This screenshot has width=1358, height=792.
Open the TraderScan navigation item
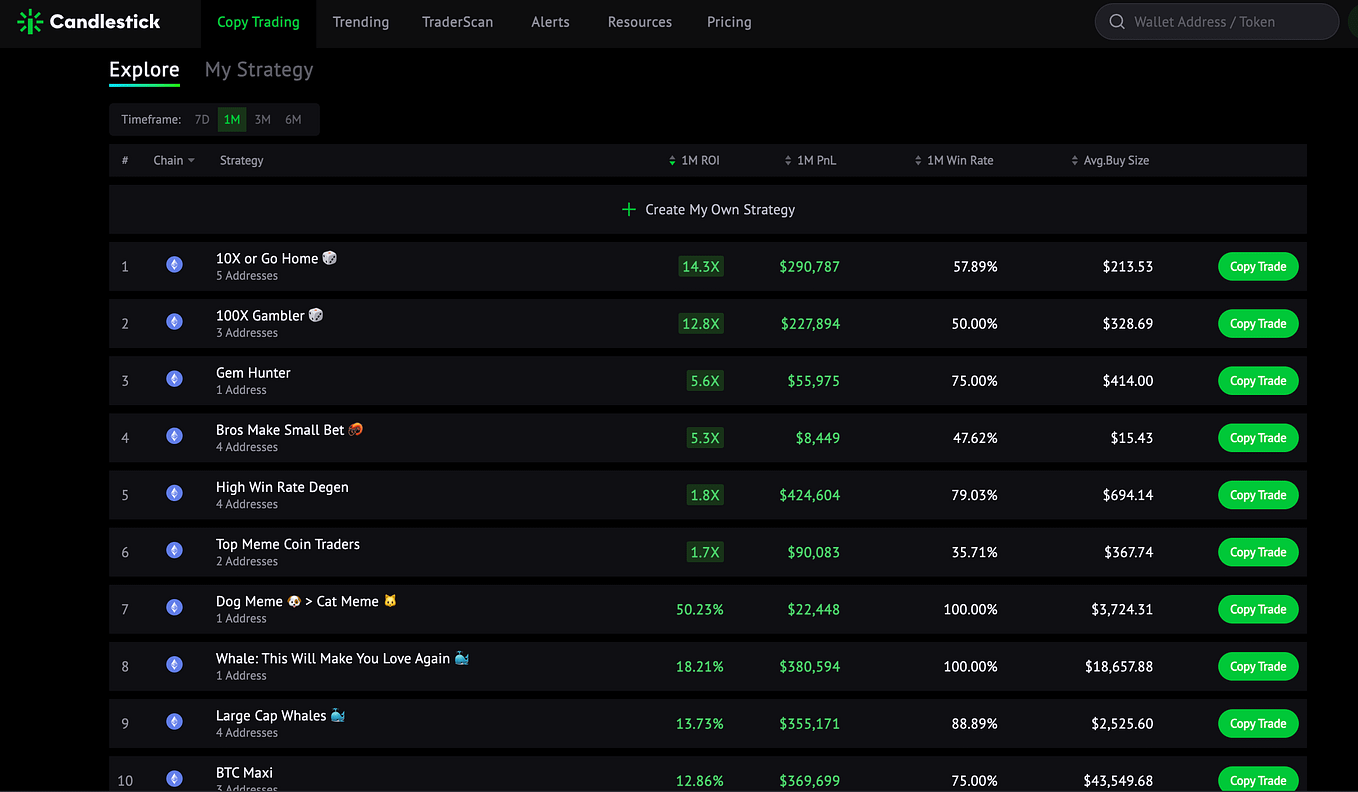pyautogui.click(x=457, y=21)
